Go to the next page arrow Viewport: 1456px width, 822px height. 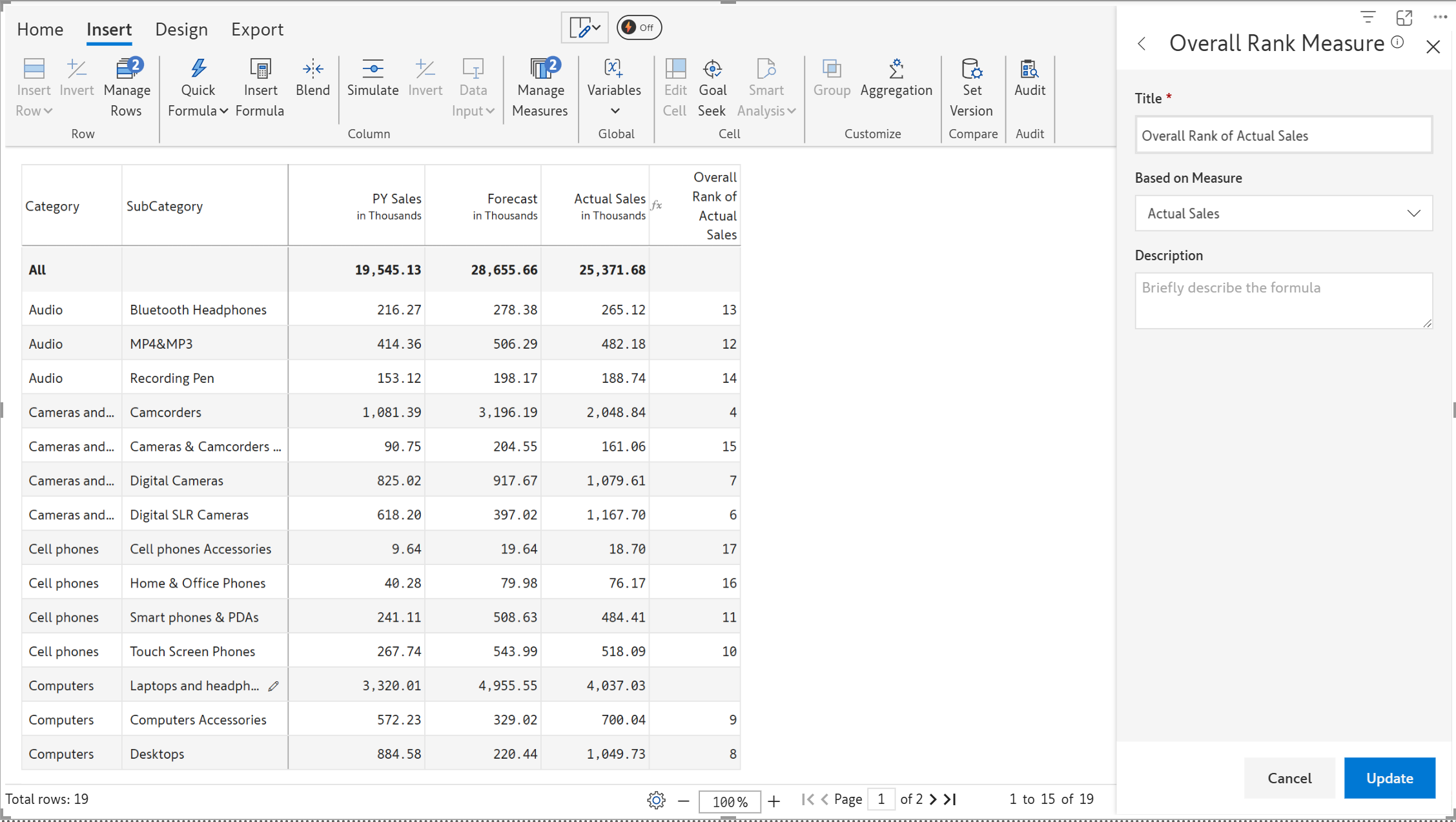coord(933,799)
